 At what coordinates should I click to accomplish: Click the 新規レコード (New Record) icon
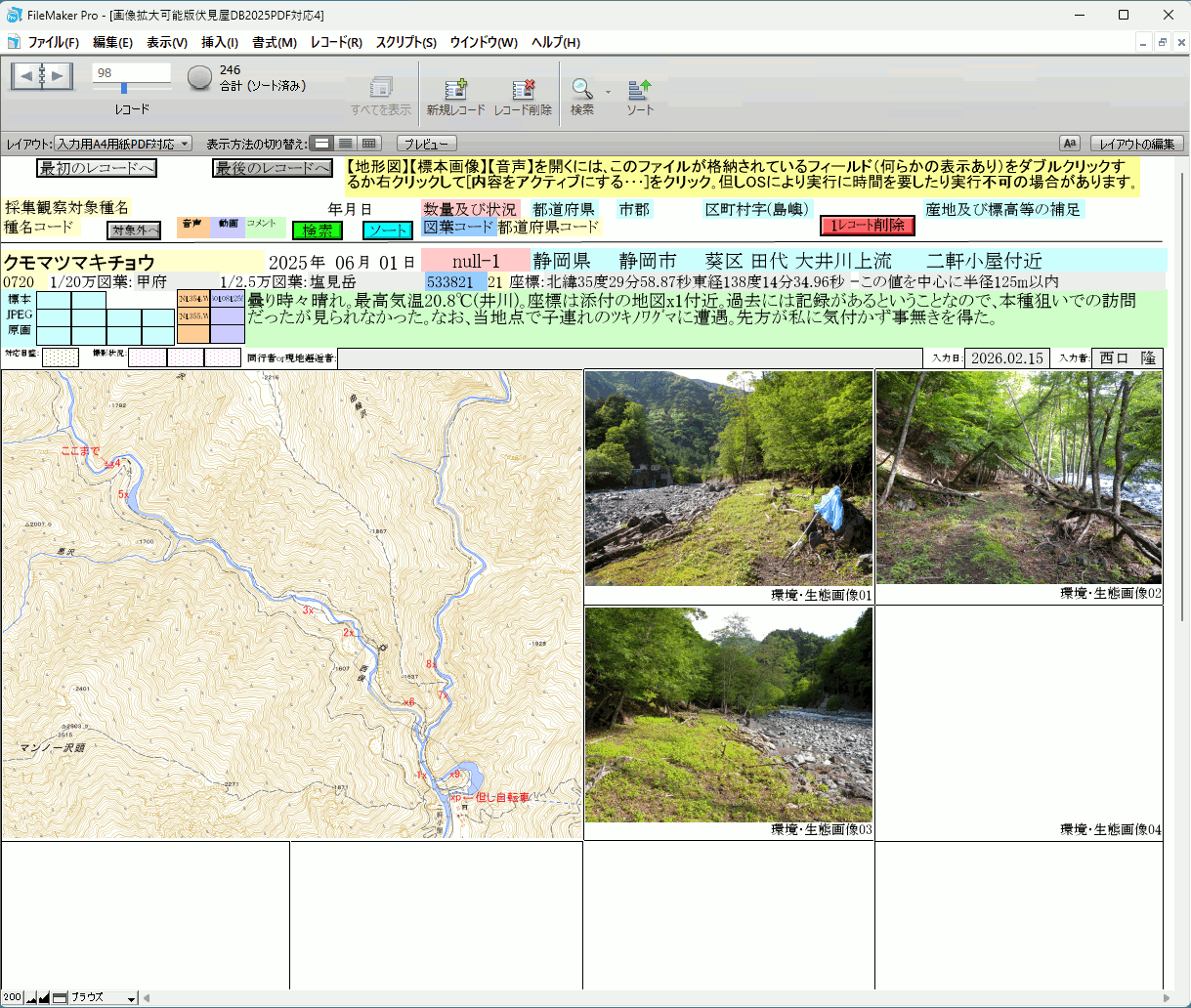(455, 90)
